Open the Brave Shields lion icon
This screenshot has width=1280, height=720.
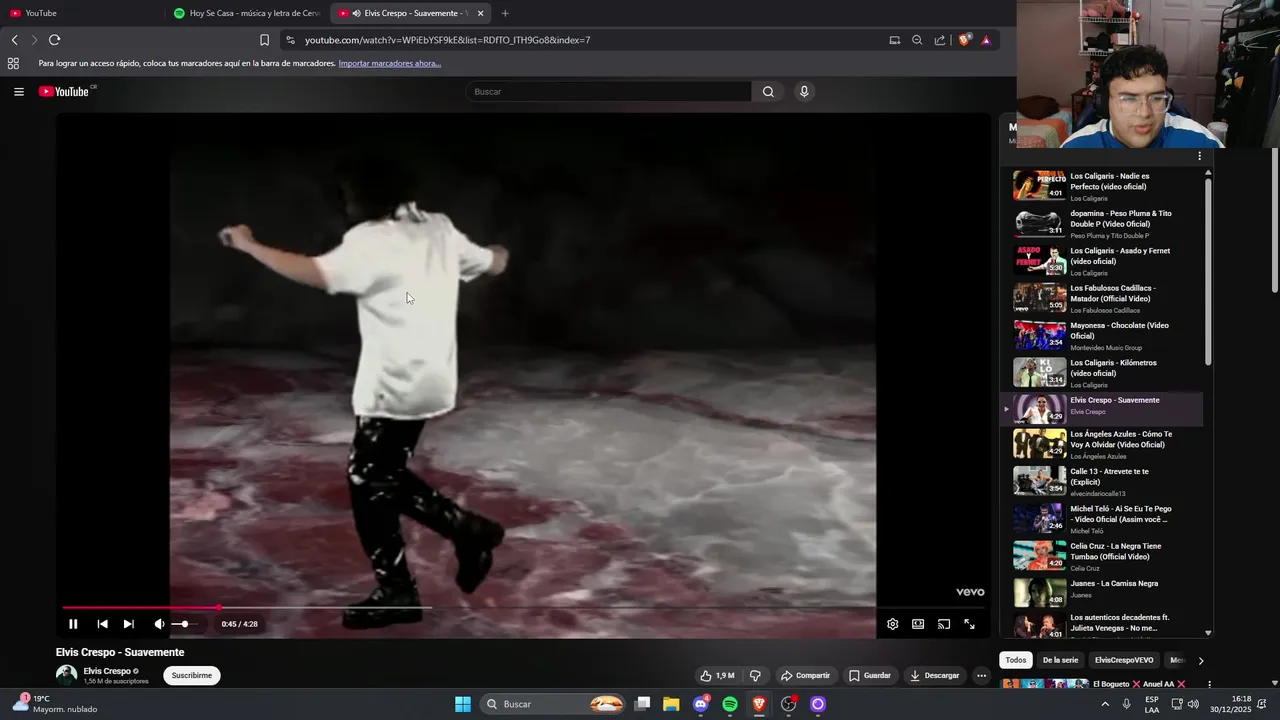[x=964, y=40]
